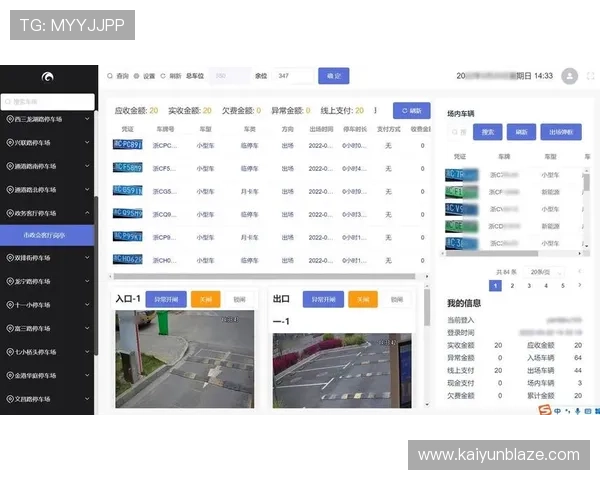
Task: Click location pin icon beside 文昌路停车场
Action: click(10, 399)
